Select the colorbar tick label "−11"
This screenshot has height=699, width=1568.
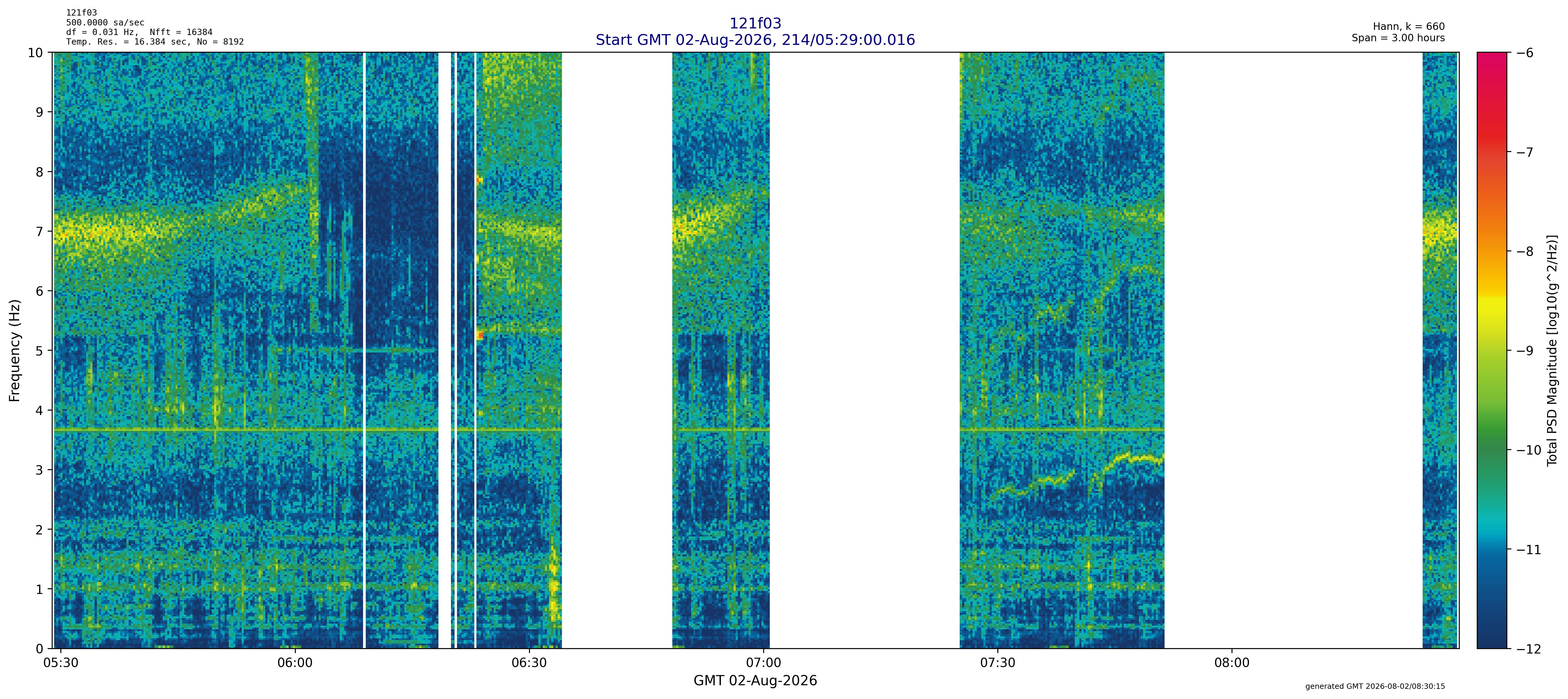coord(1528,550)
